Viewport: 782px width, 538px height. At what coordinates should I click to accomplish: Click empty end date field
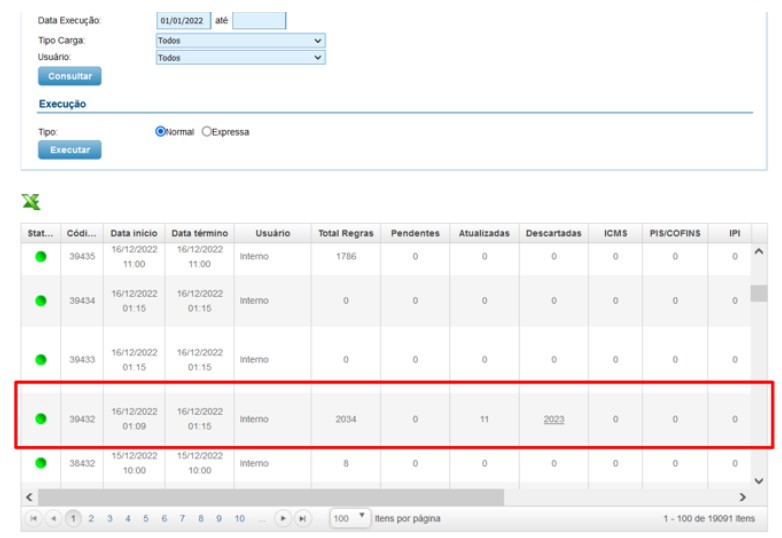pos(259,20)
